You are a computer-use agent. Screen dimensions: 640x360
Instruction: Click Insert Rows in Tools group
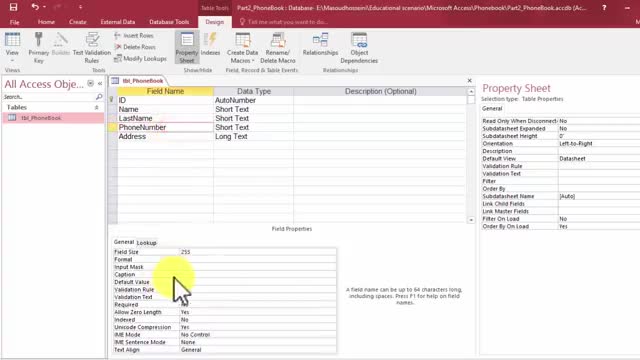coord(134,36)
